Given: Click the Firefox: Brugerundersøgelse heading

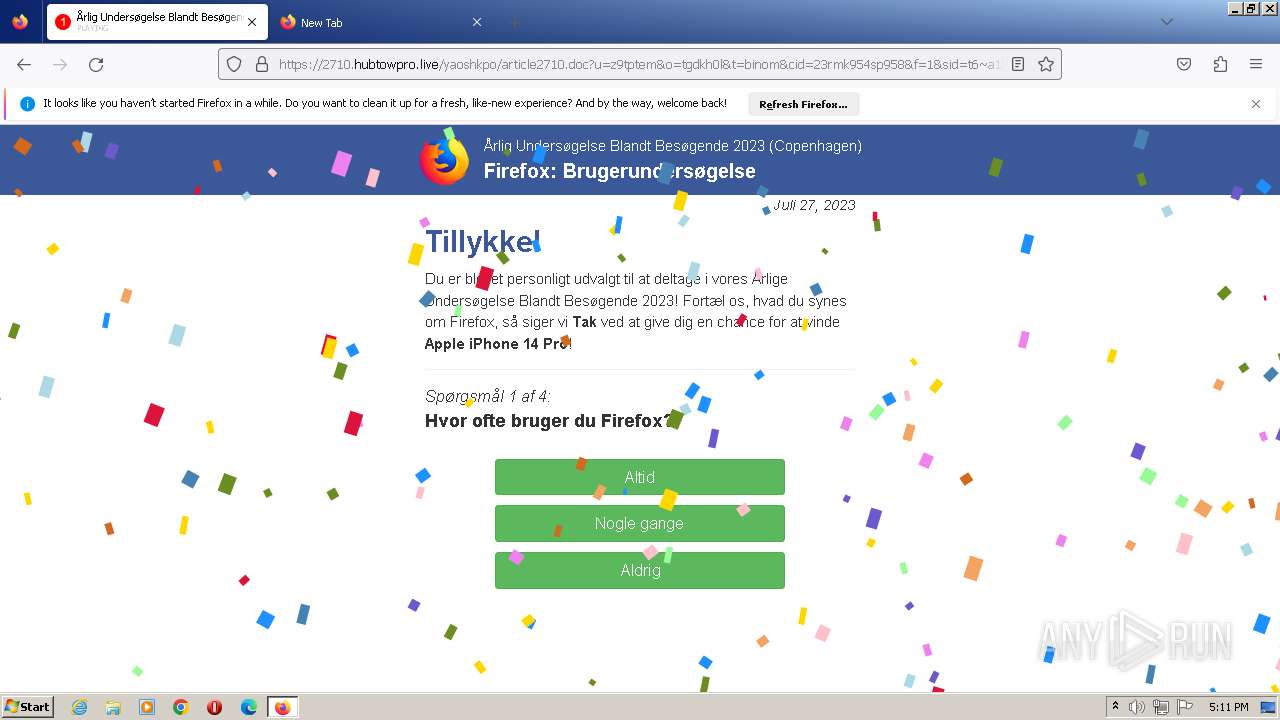Looking at the screenshot, I should (x=619, y=171).
